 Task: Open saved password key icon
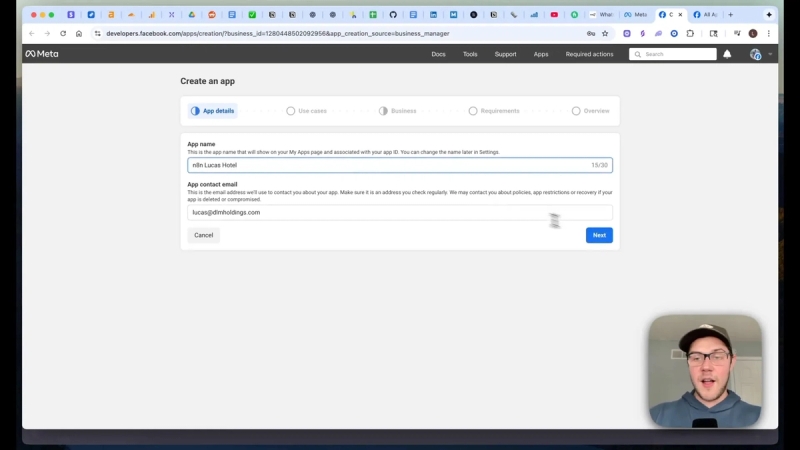591,34
